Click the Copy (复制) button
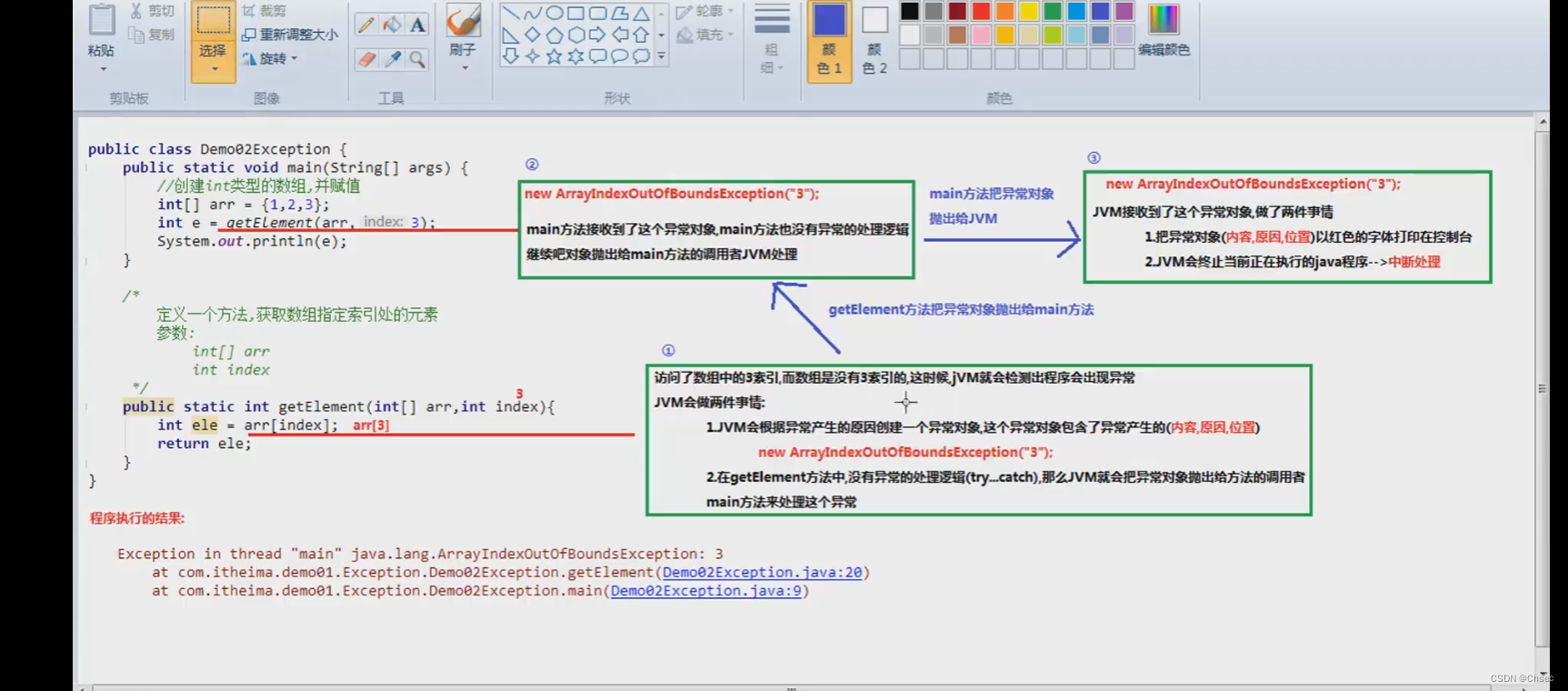The image size is (1568, 691). (152, 35)
